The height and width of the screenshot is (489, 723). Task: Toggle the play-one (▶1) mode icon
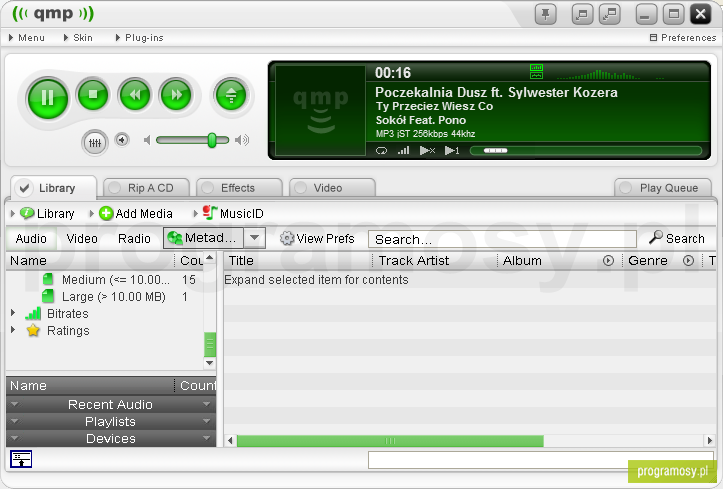452,151
